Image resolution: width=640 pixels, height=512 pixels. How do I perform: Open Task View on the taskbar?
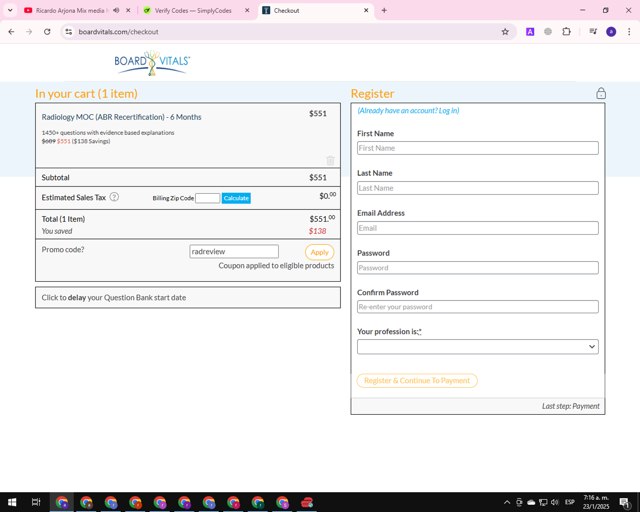point(36,502)
